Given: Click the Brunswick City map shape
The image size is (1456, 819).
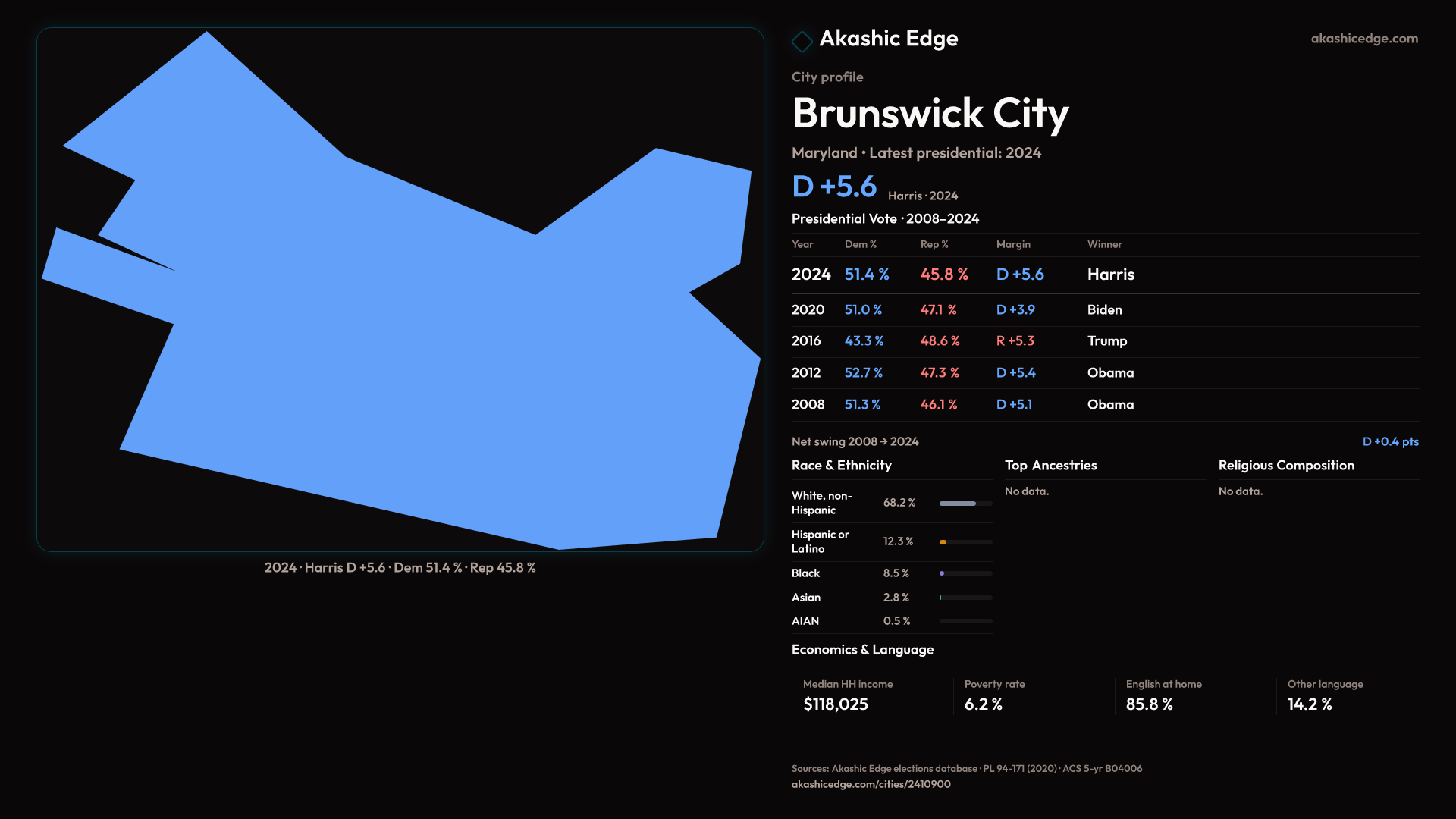Looking at the screenshot, I should 425,349.
